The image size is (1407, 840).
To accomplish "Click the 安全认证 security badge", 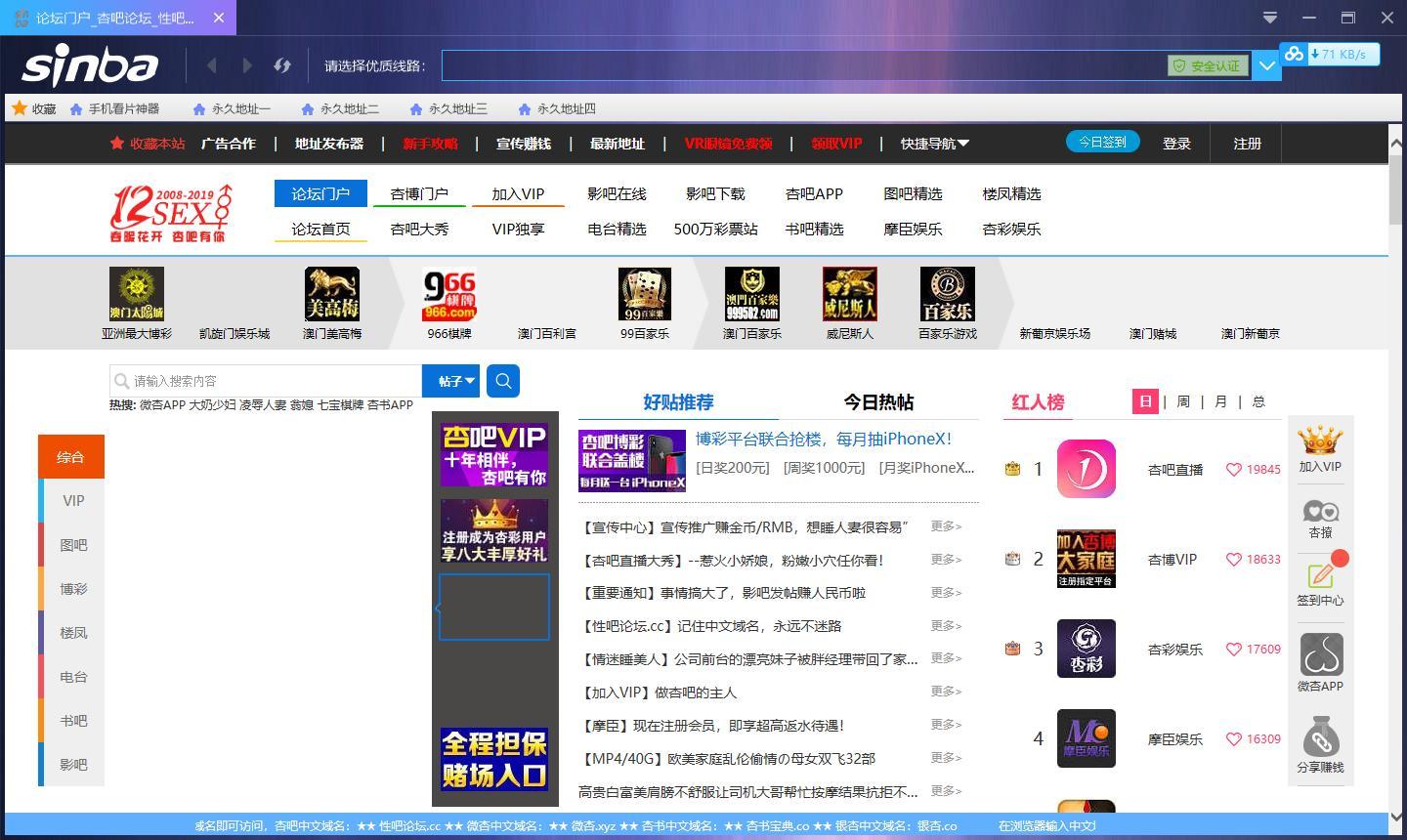I will click(x=1208, y=65).
